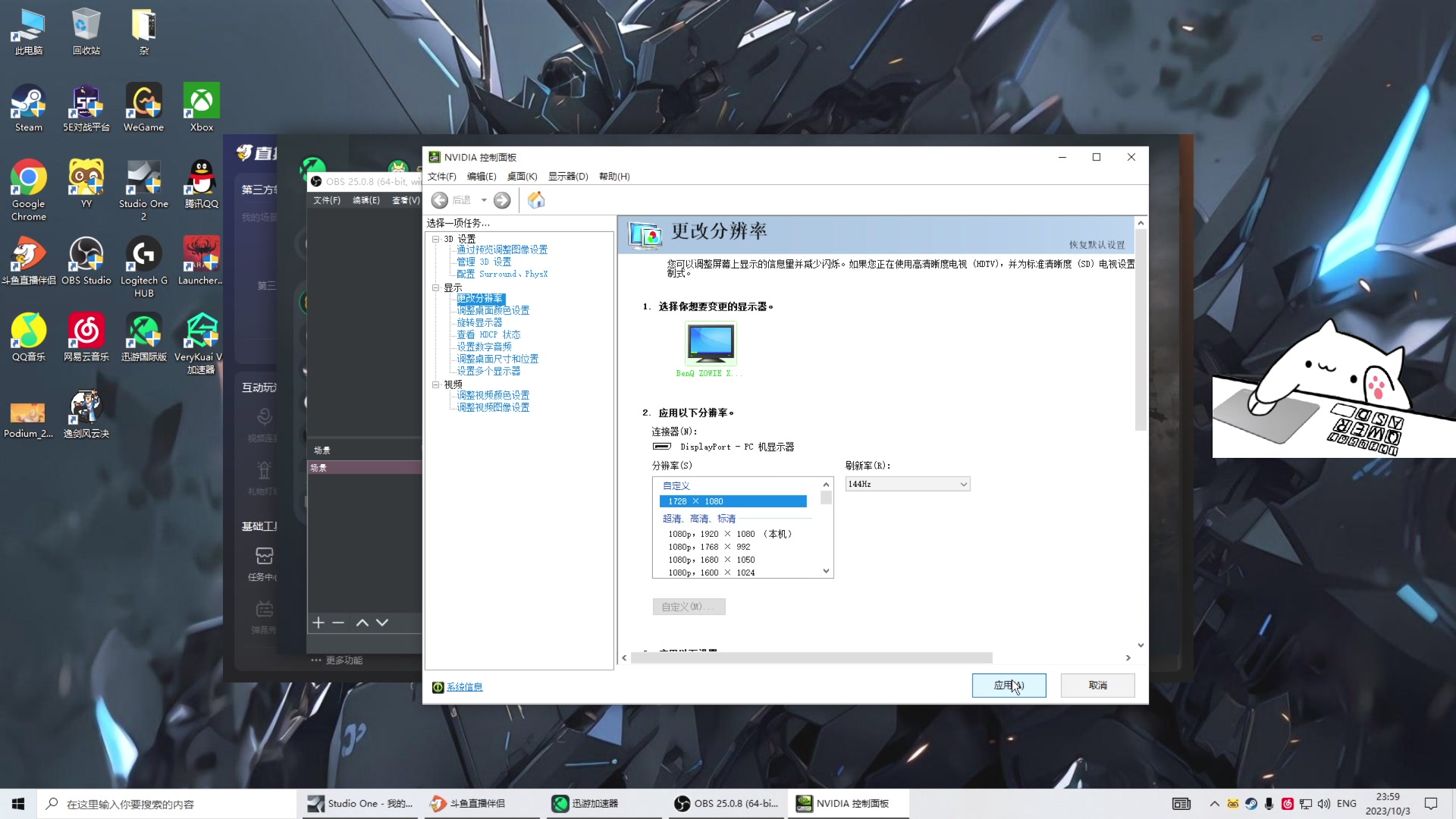The image size is (1456, 819).
Task: Scroll resolution list scrollbar down
Action: 826,571
